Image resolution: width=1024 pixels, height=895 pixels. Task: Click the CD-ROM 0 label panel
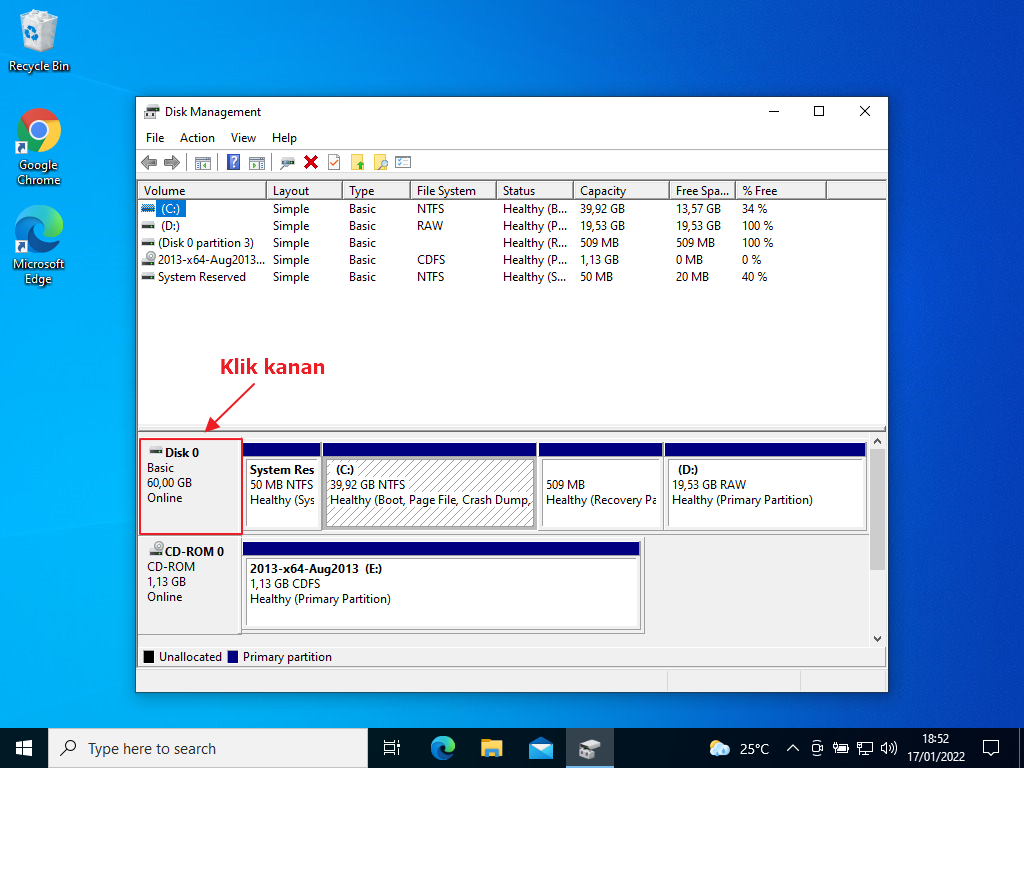(x=189, y=585)
